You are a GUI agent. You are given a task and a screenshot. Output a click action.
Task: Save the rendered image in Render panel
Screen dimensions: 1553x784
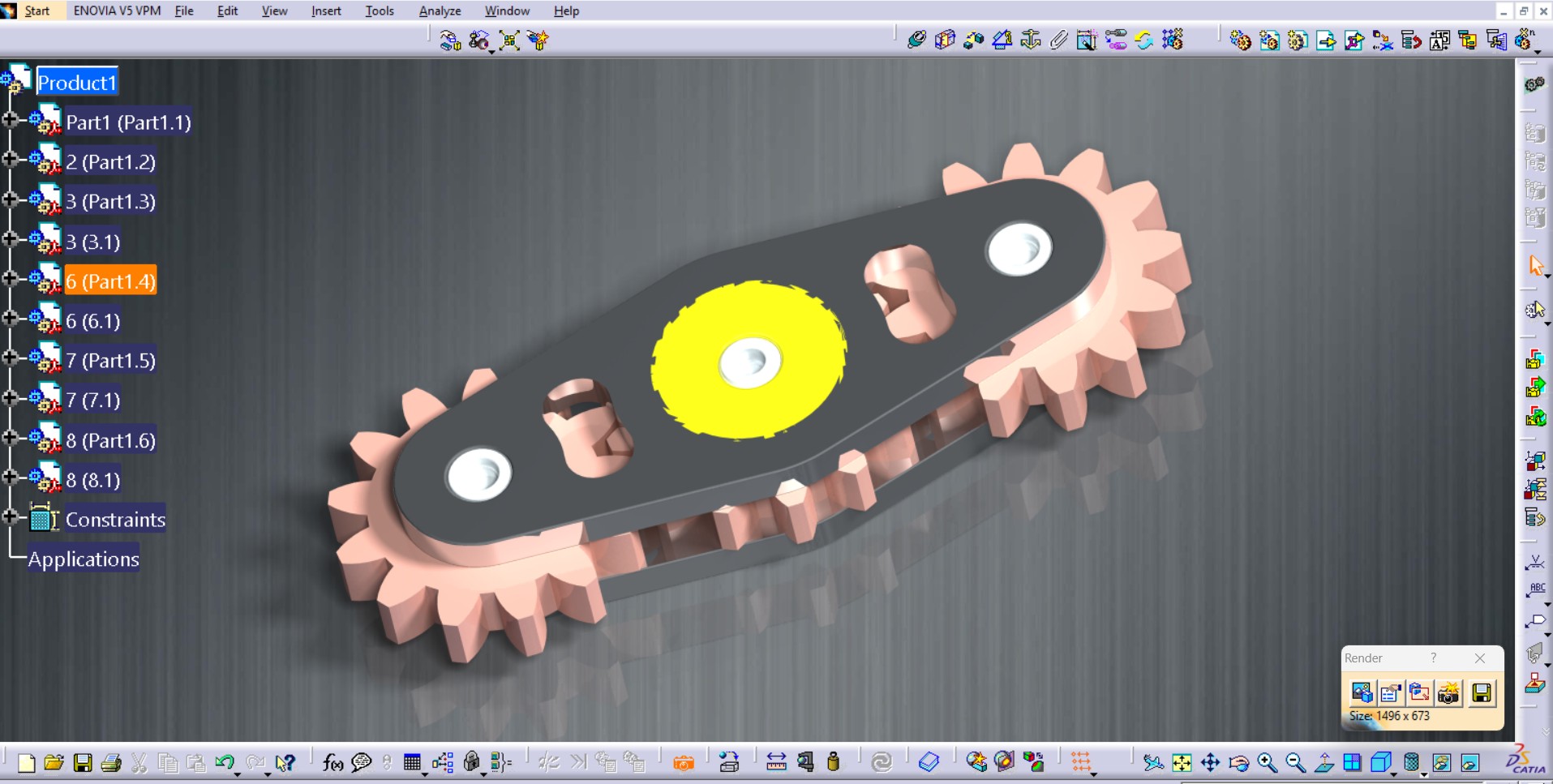1482,693
